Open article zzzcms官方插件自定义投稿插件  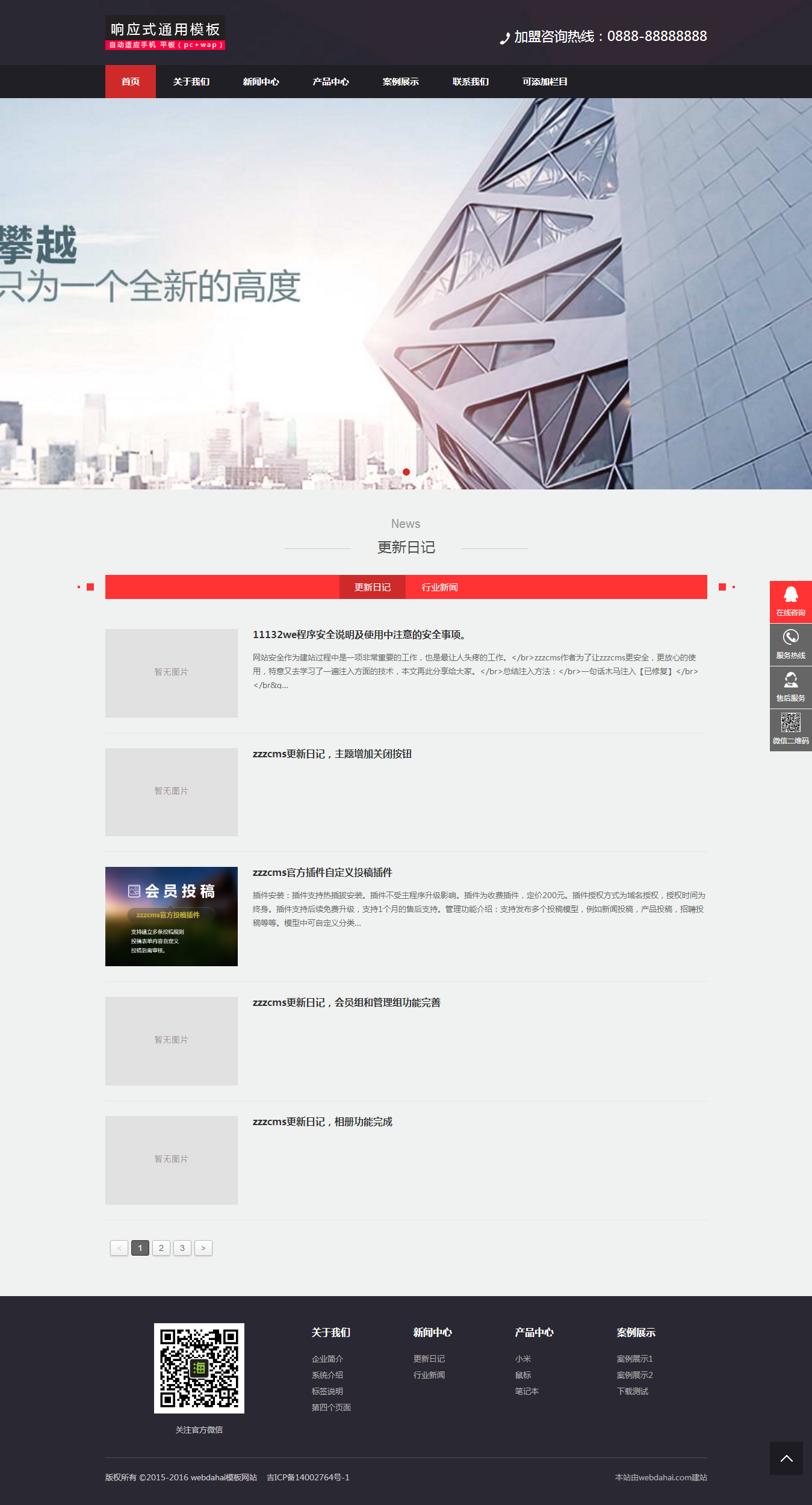323,872
